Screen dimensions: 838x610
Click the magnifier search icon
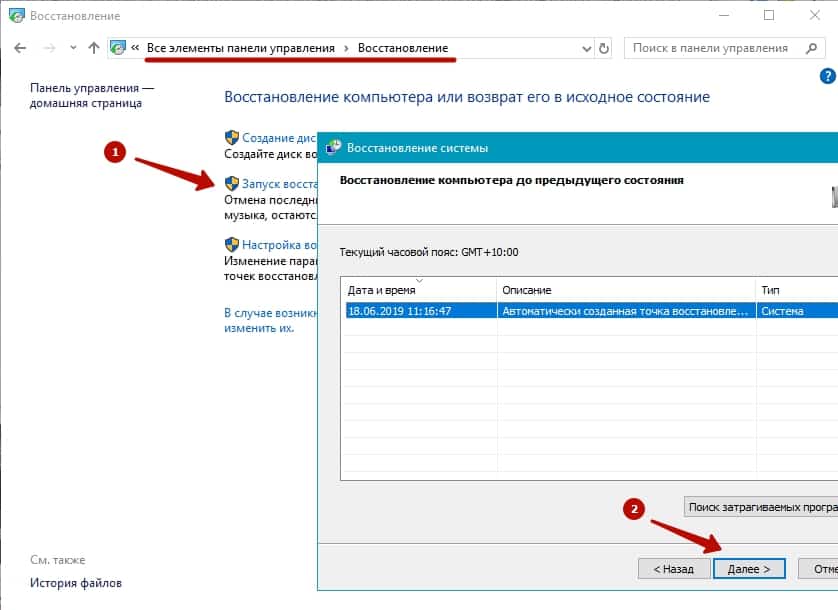(x=811, y=48)
